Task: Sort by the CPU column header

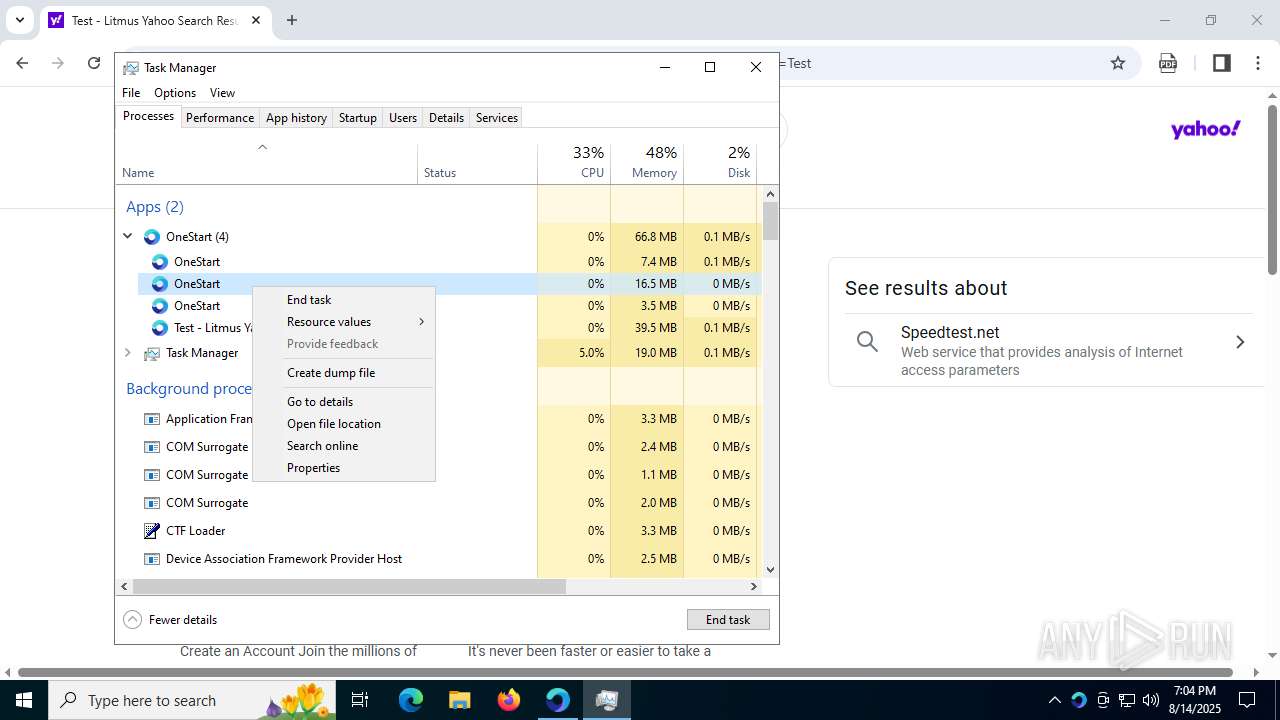Action: point(574,163)
